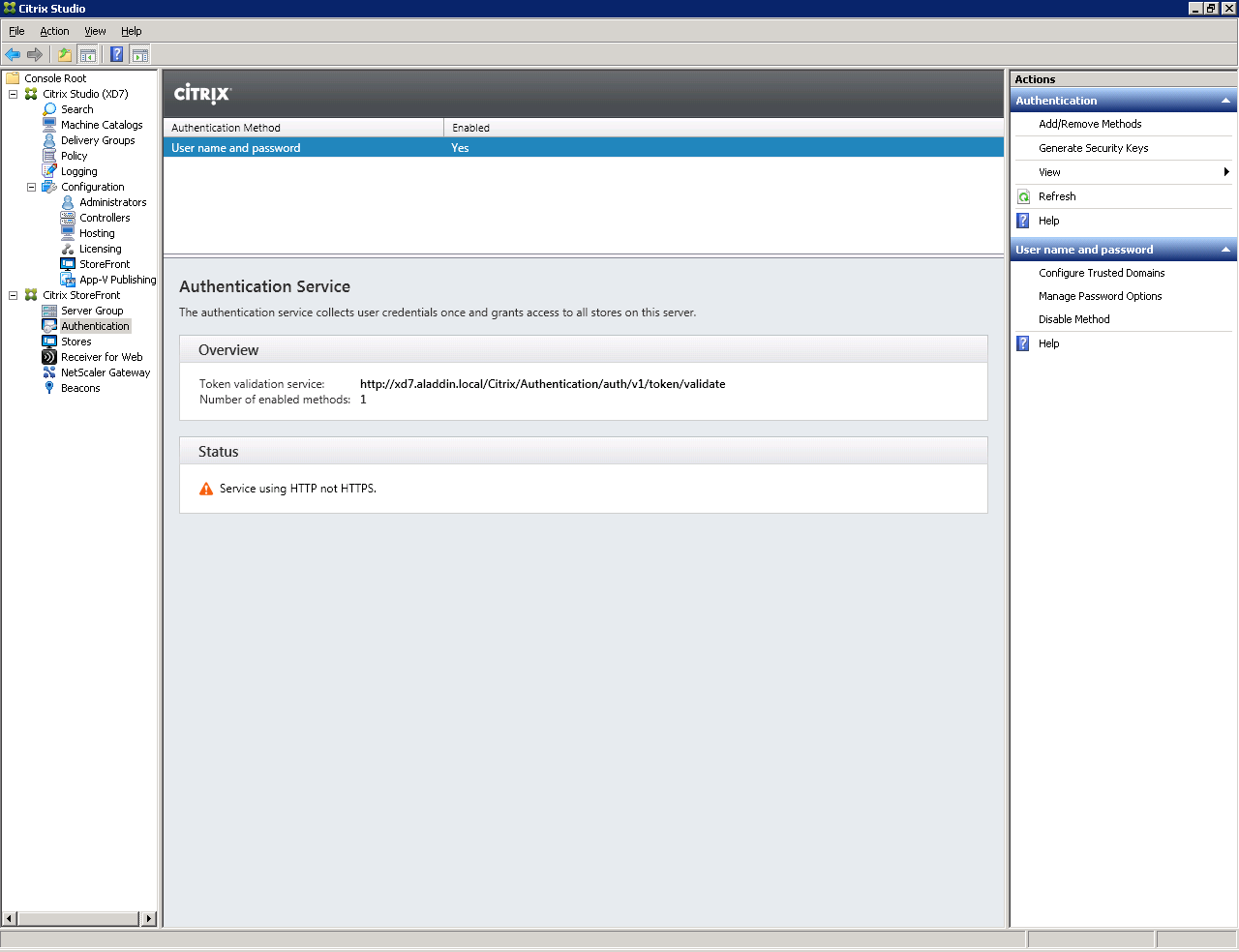Click the Controllers icon
The image size is (1239, 952).
68,218
